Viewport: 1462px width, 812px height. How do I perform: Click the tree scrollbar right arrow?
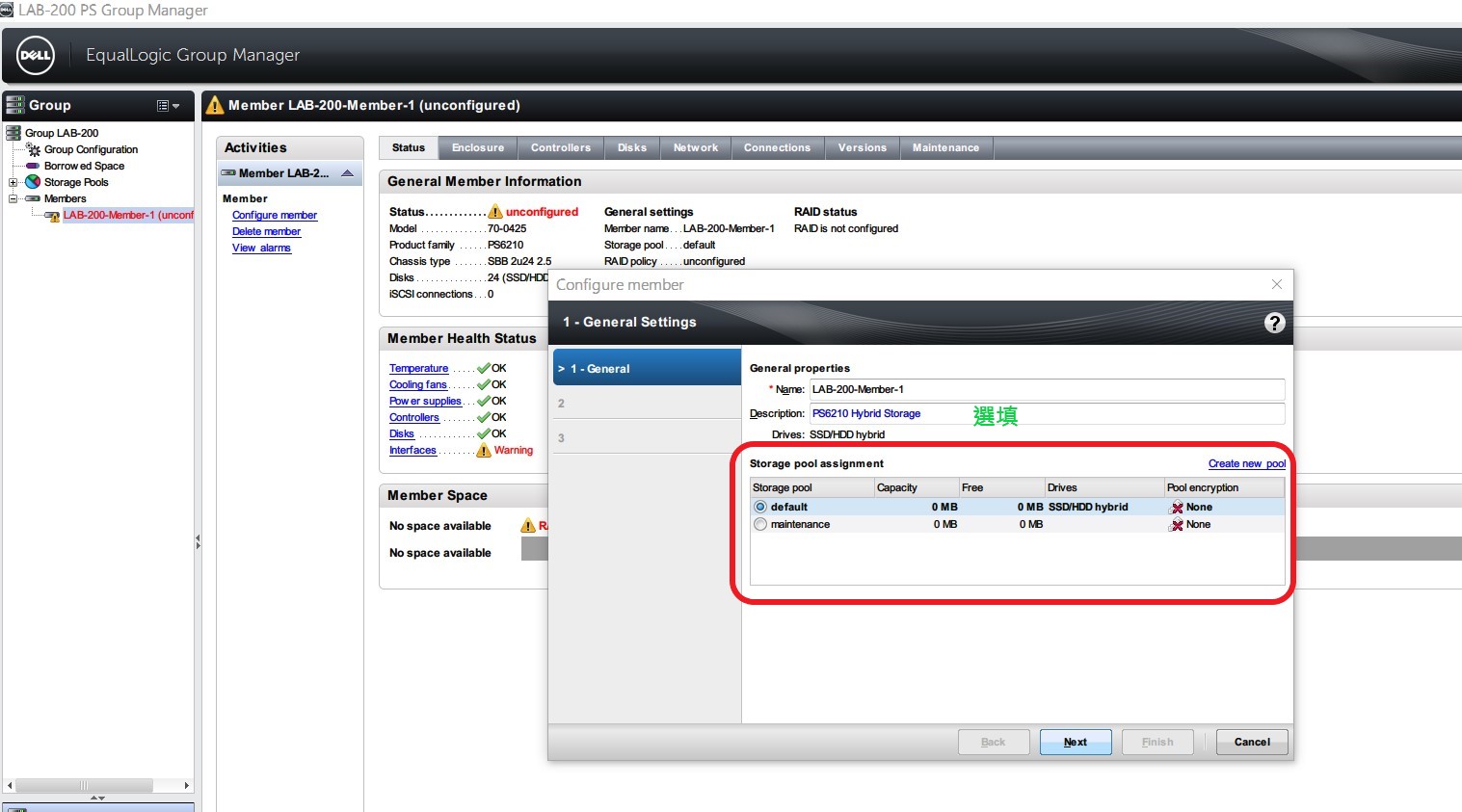[x=187, y=785]
